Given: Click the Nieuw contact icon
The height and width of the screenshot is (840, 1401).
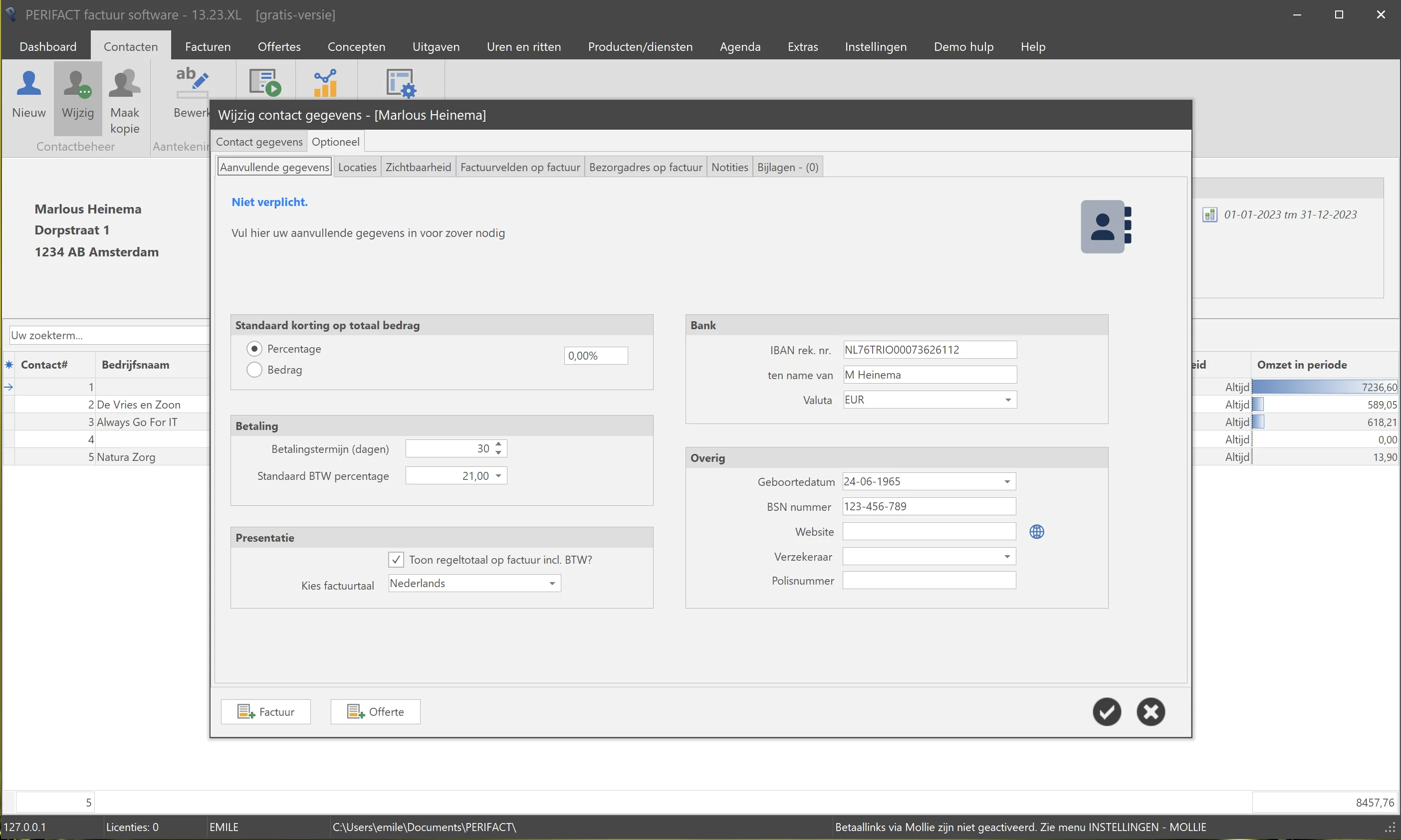Looking at the screenshot, I should pos(29,84).
